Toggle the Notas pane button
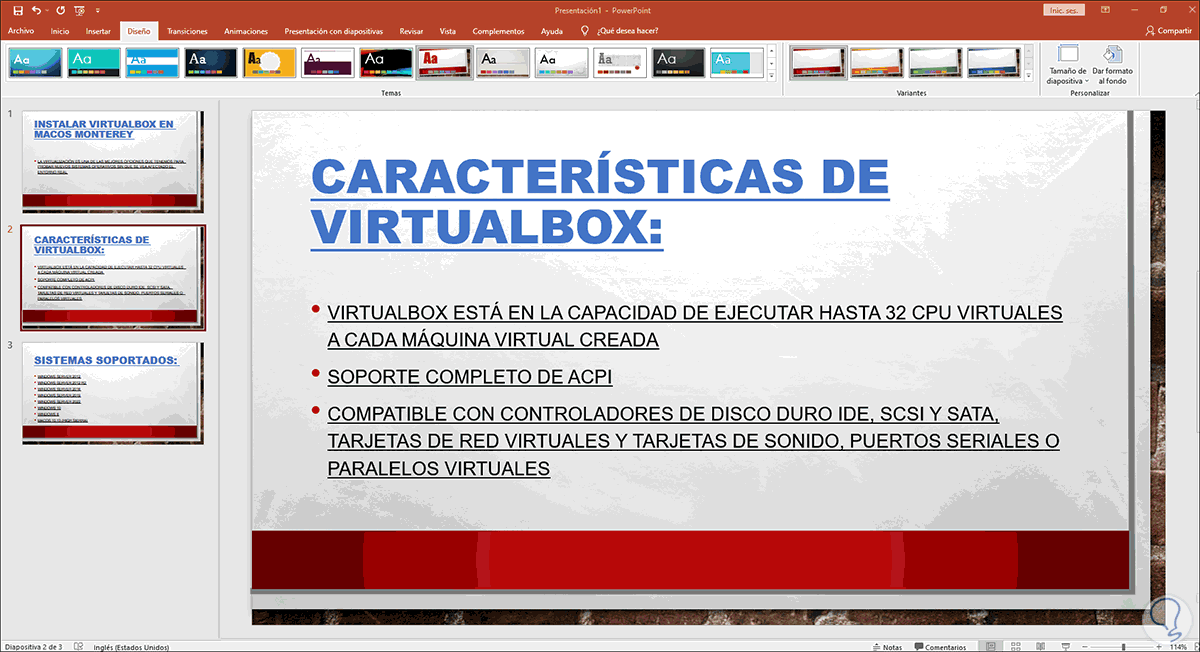This screenshot has height=652, width=1200. [x=887, y=646]
